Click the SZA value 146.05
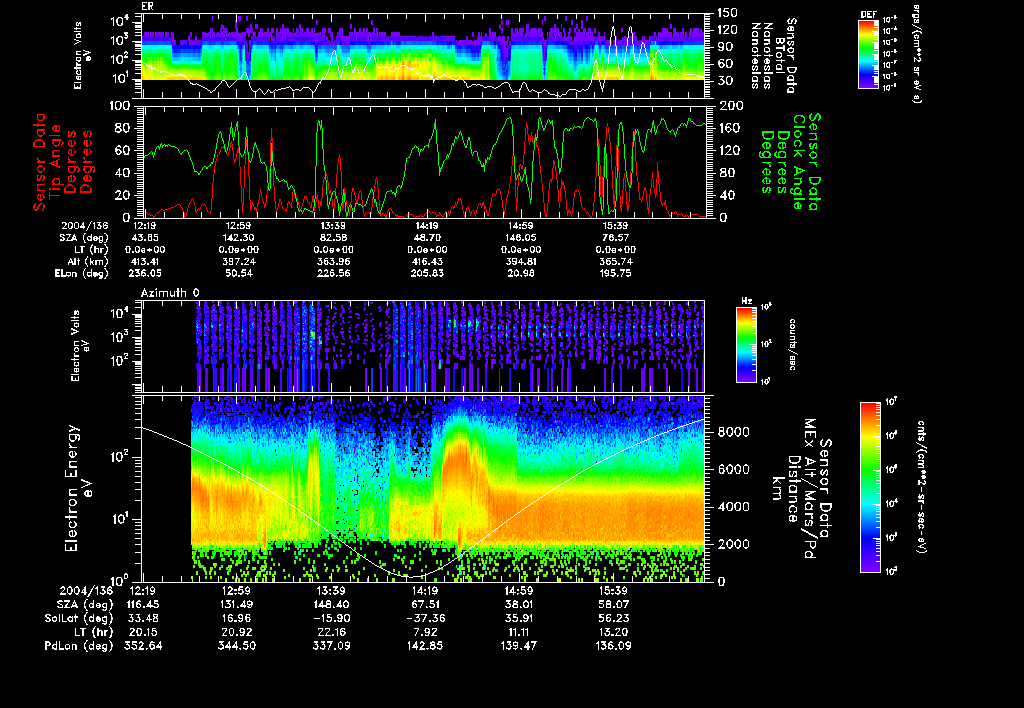Image resolution: width=1024 pixels, height=708 pixels. (521, 238)
